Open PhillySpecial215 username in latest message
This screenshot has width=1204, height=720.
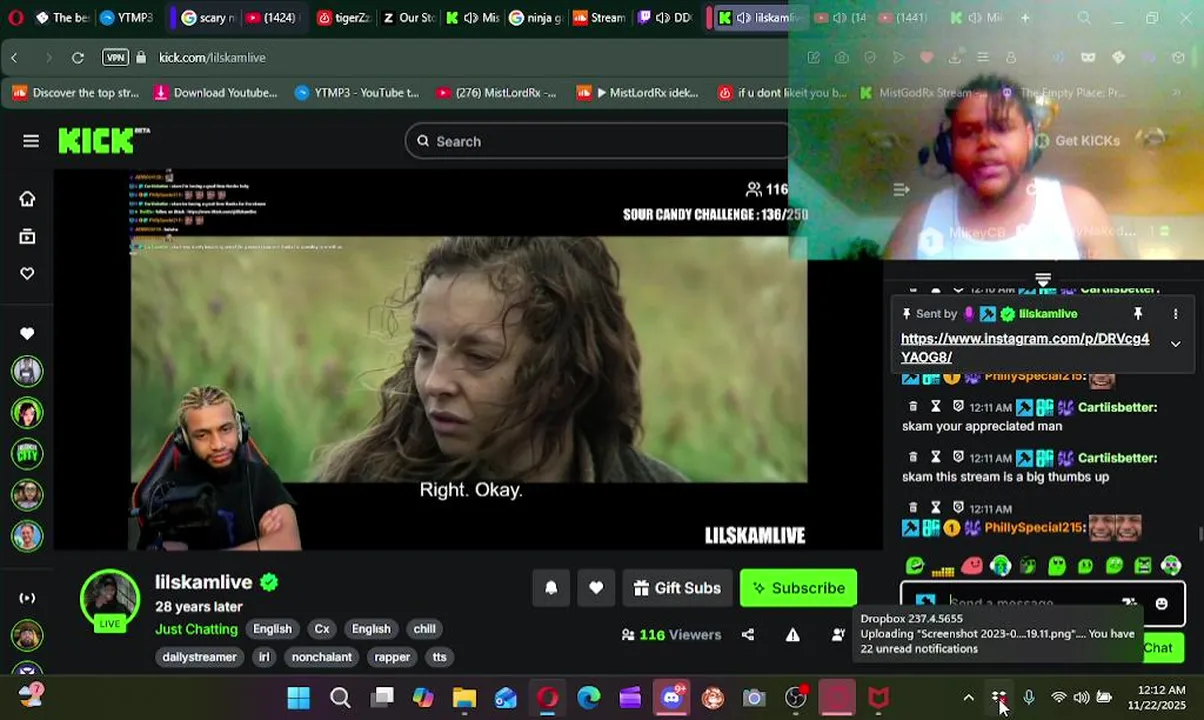(1034, 528)
